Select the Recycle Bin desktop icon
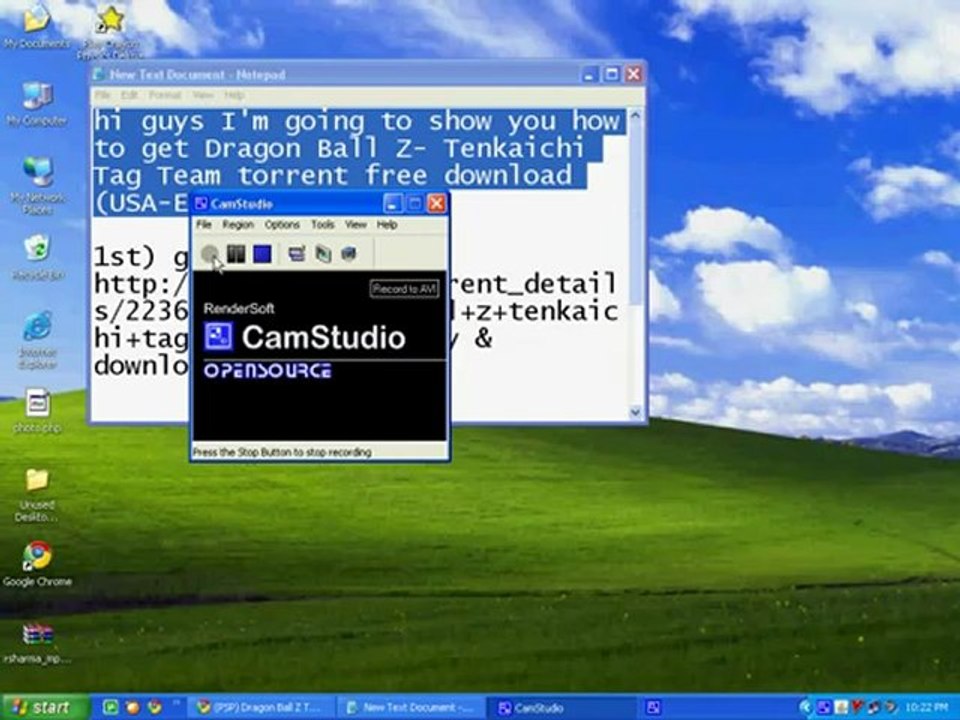Screen dimensions: 960x720 click(37, 258)
